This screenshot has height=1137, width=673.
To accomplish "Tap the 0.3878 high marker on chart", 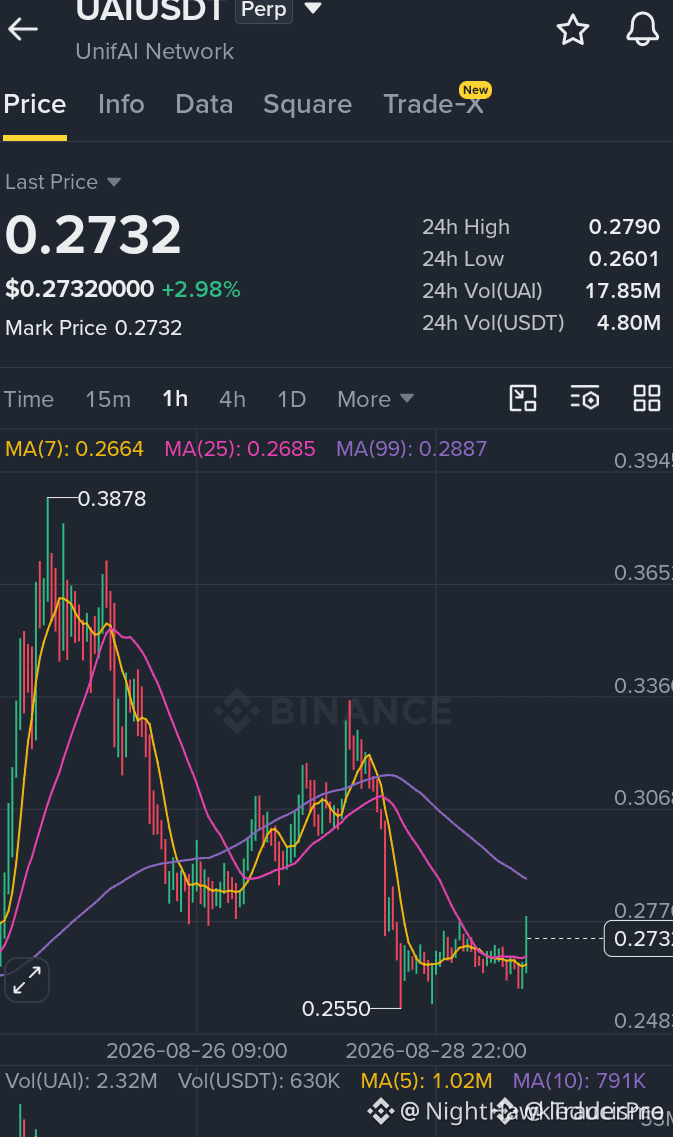I will [112, 499].
